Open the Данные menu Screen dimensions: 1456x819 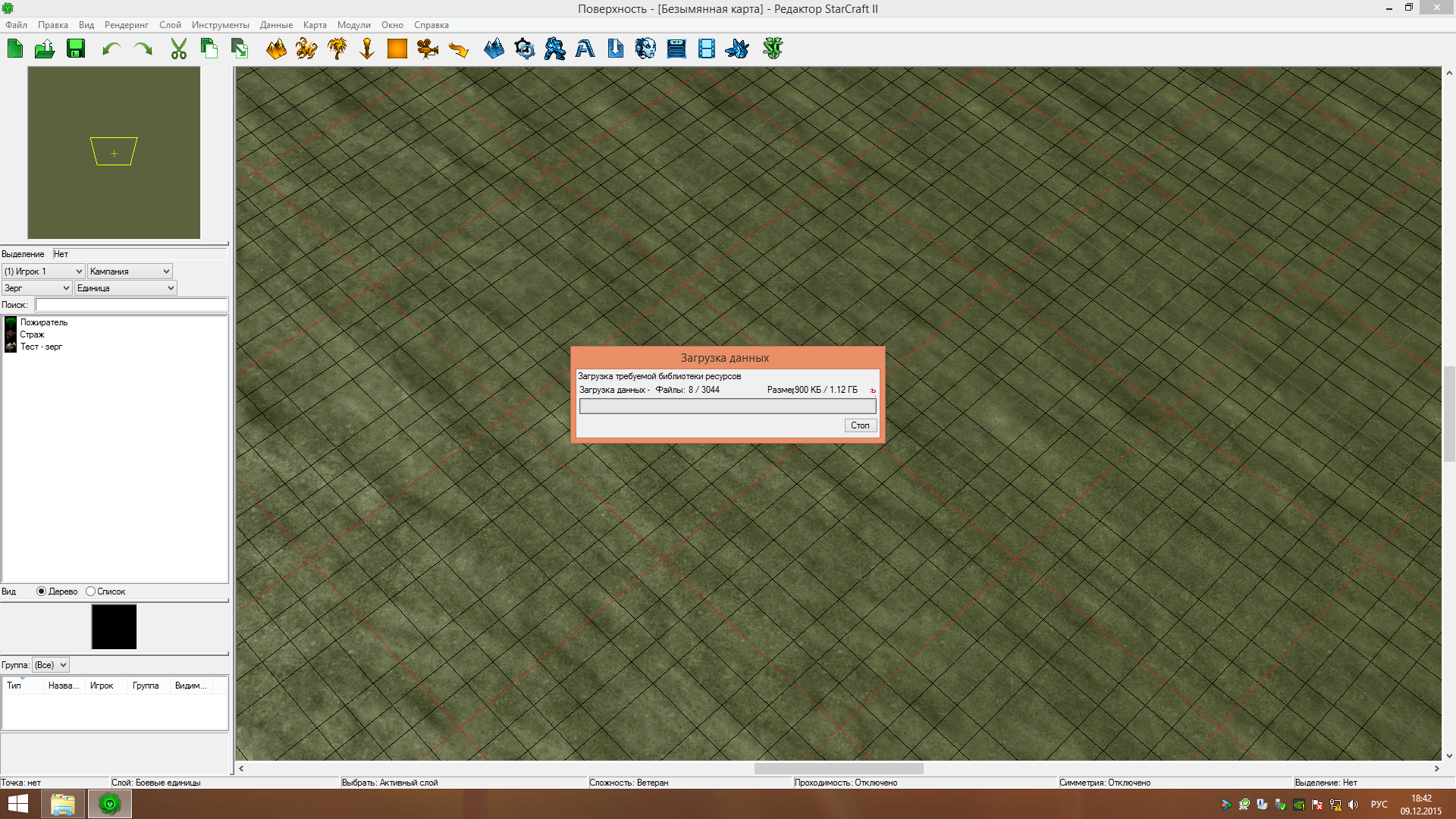click(x=276, y=25)
